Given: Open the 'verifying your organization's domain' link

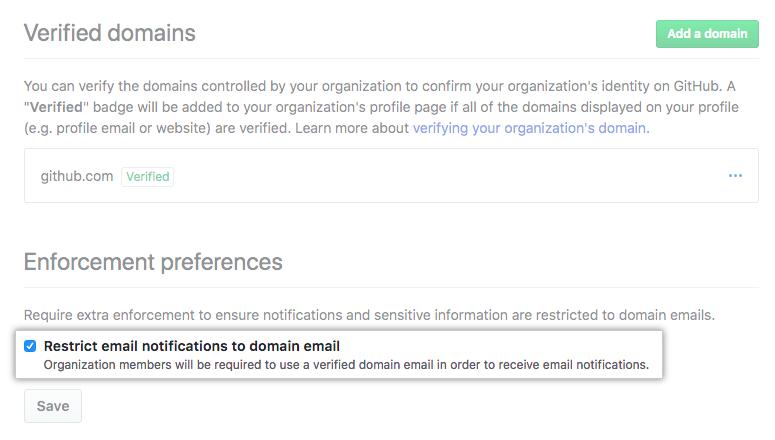Looking at the screenshot, I should pos(530,128).
